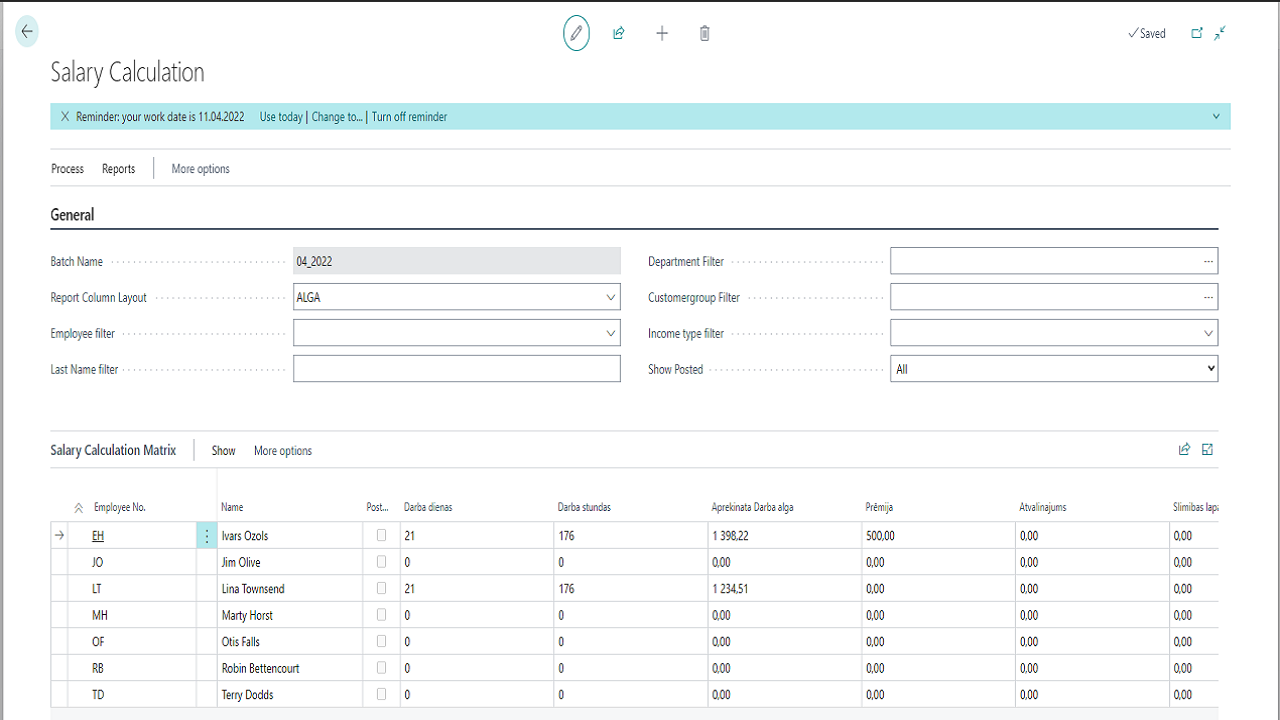
Task: Click the trash delete icon
Action: click(705, 33)
